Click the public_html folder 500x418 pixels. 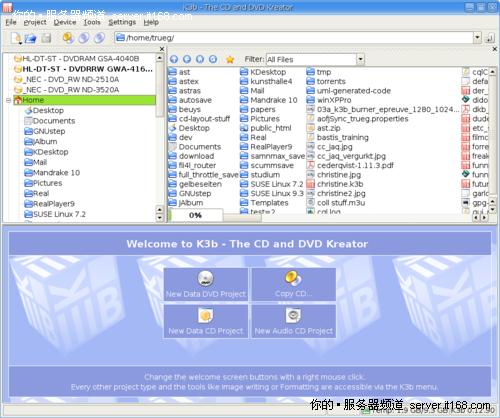[266, 128]
